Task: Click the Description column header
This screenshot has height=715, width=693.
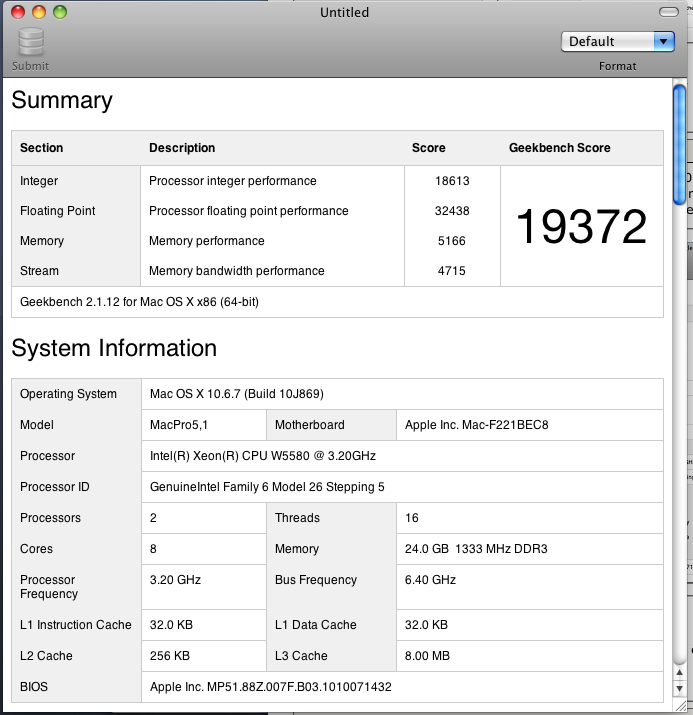Action: pyautogui.click(x=182, y=148)
